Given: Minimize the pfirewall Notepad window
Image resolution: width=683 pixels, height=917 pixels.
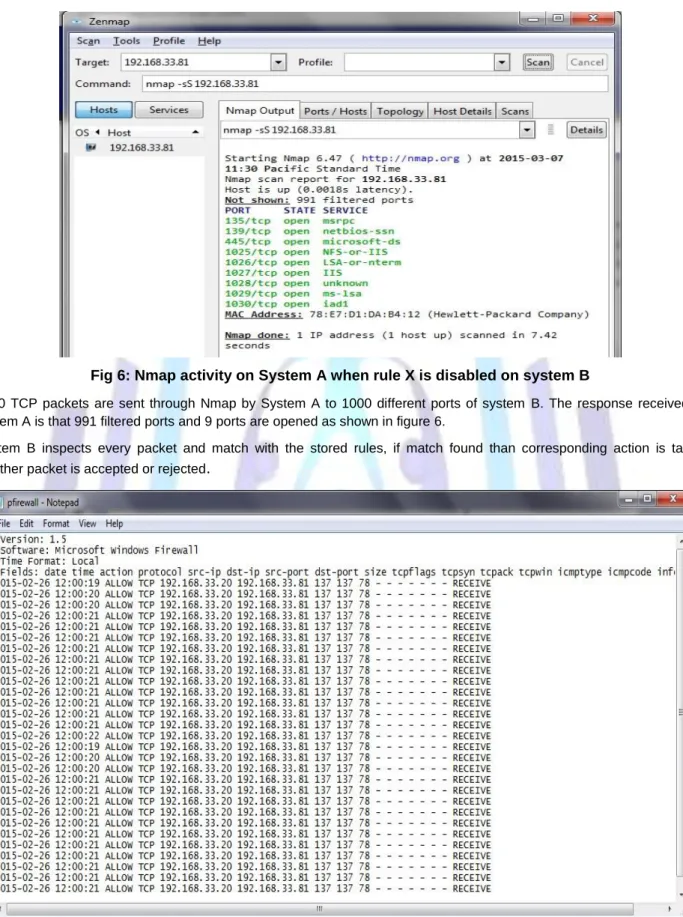Looking at the screenshot, I should coord(629,499).
